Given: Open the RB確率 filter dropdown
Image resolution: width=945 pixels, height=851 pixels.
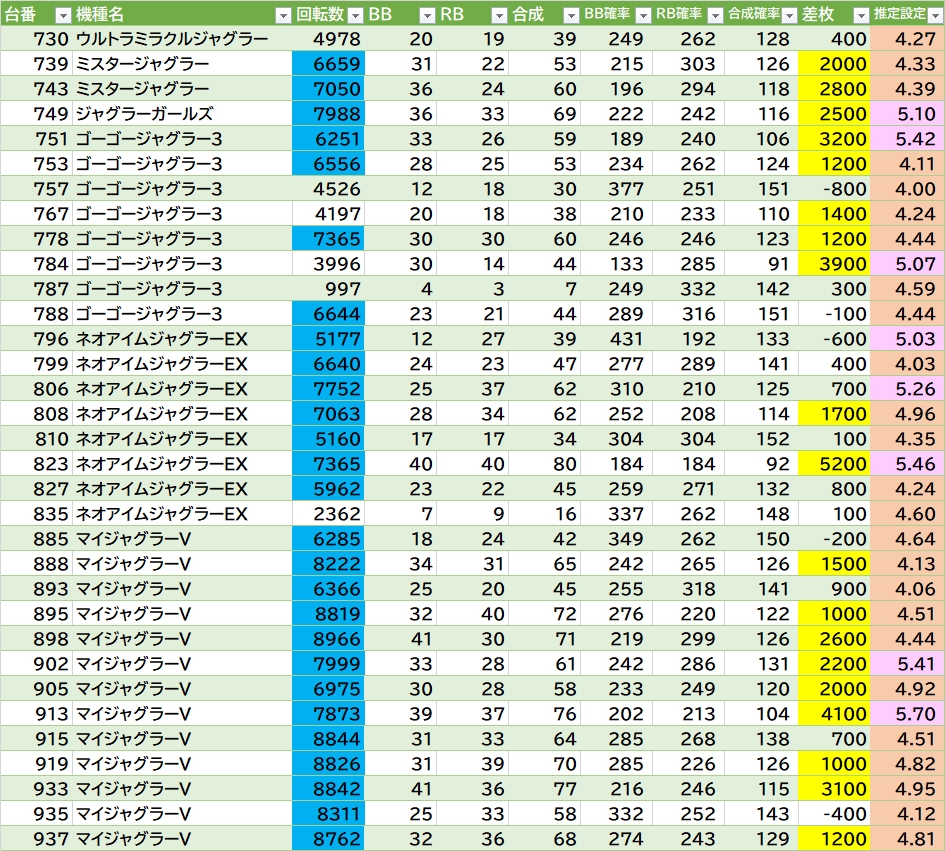Looking at the screenshot, I should 714,15.
